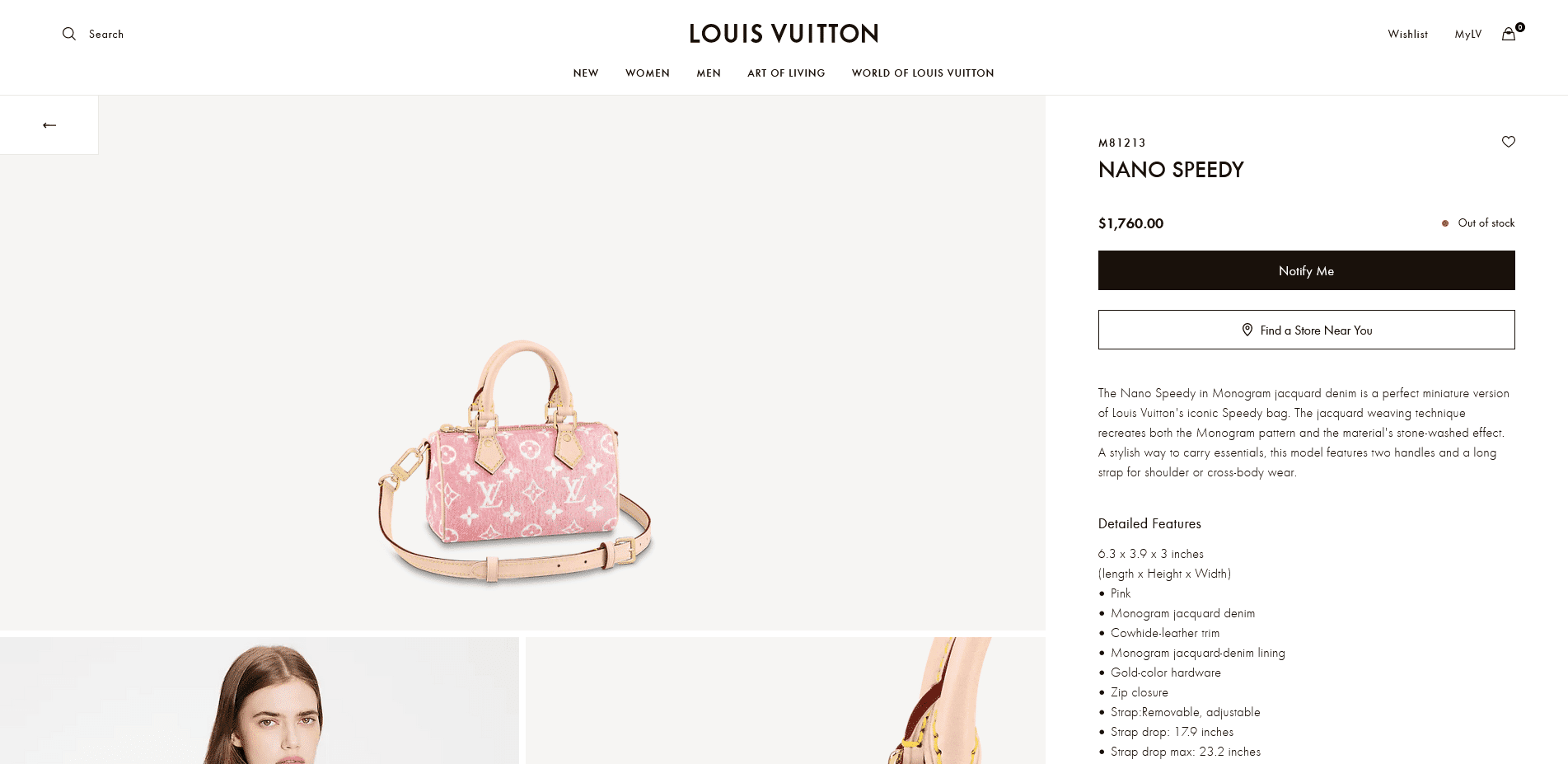
Task: Open World of Louis Vuitton menu
Action: [x=923, y=73]
